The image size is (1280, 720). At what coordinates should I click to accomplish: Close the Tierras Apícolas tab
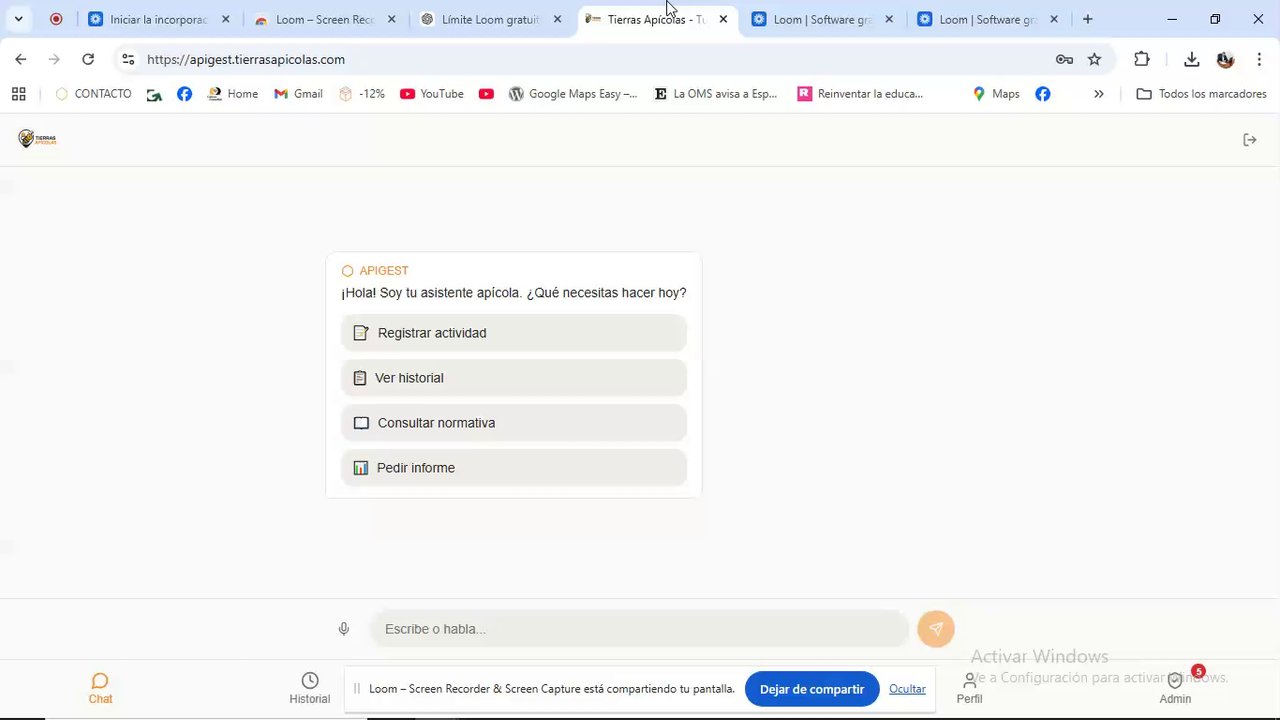[723, 19]
